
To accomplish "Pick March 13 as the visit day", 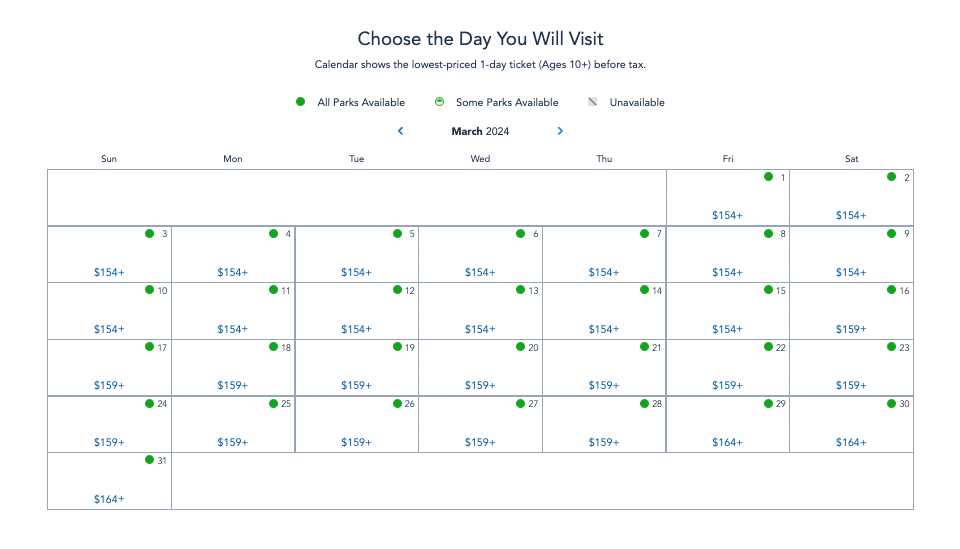I will 480,311.
